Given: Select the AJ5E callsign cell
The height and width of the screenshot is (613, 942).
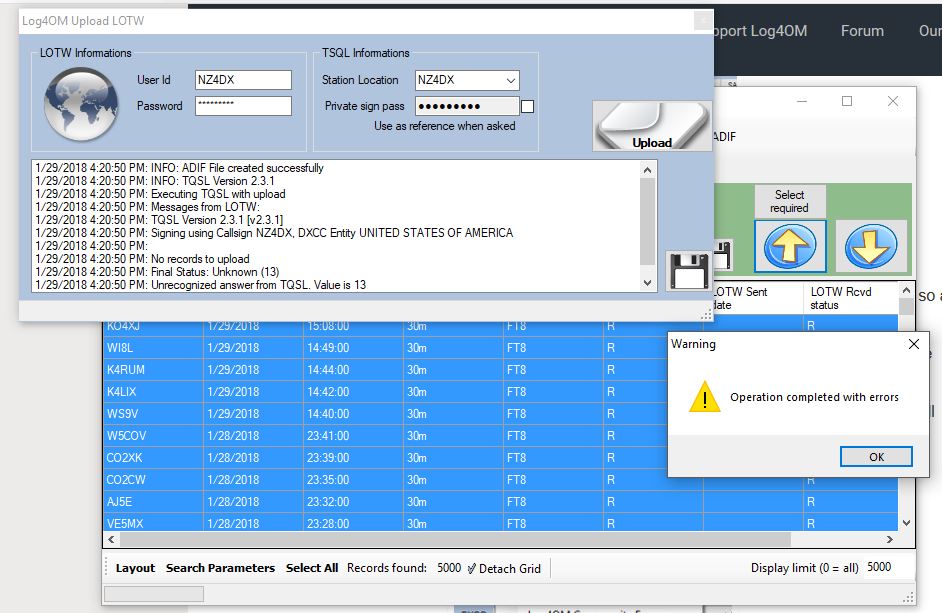Looking at the screenshot, I should click(x=153, y=502).
